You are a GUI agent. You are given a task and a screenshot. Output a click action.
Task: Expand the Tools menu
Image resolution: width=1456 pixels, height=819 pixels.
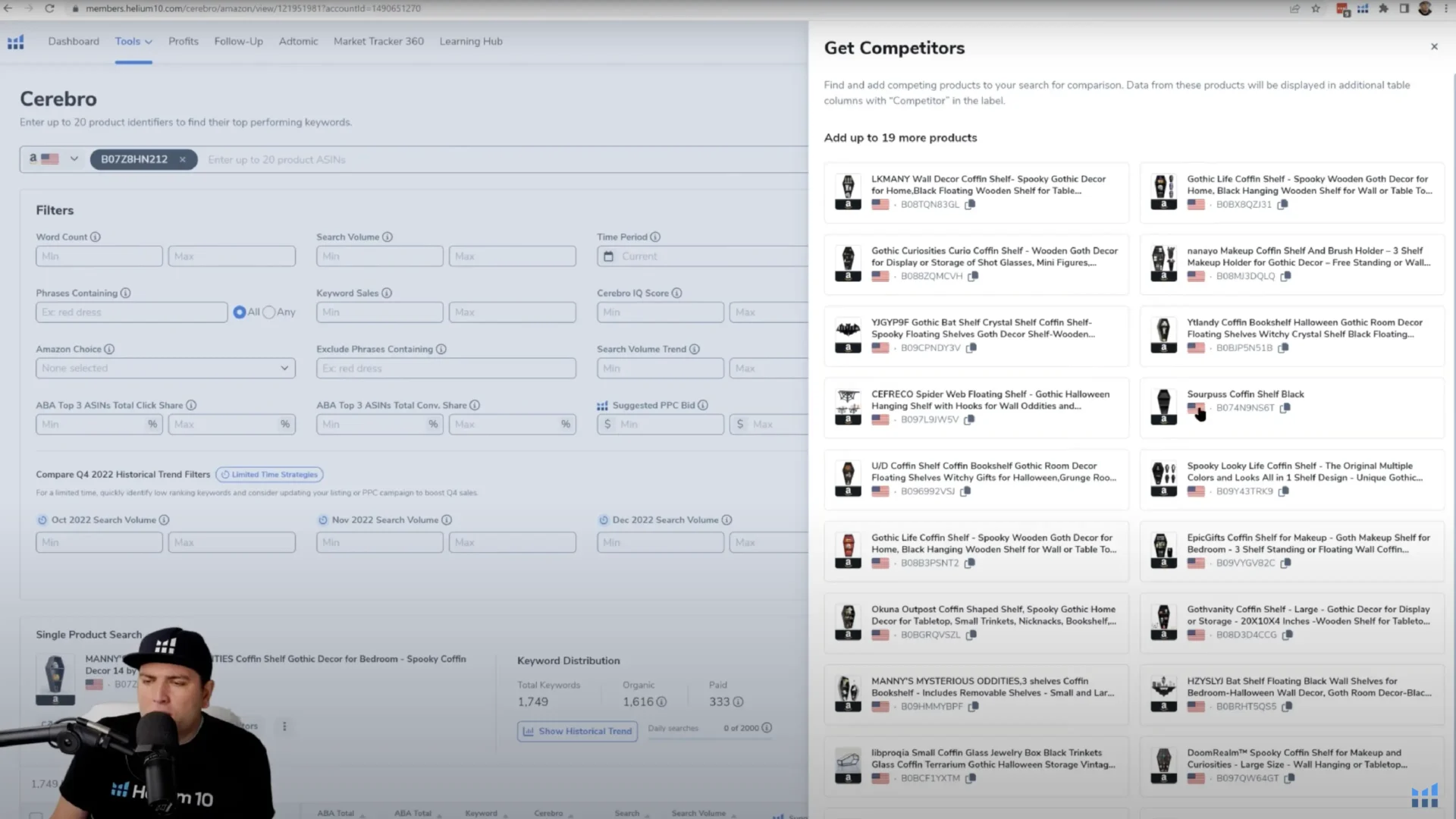click(x=133, y=42)
